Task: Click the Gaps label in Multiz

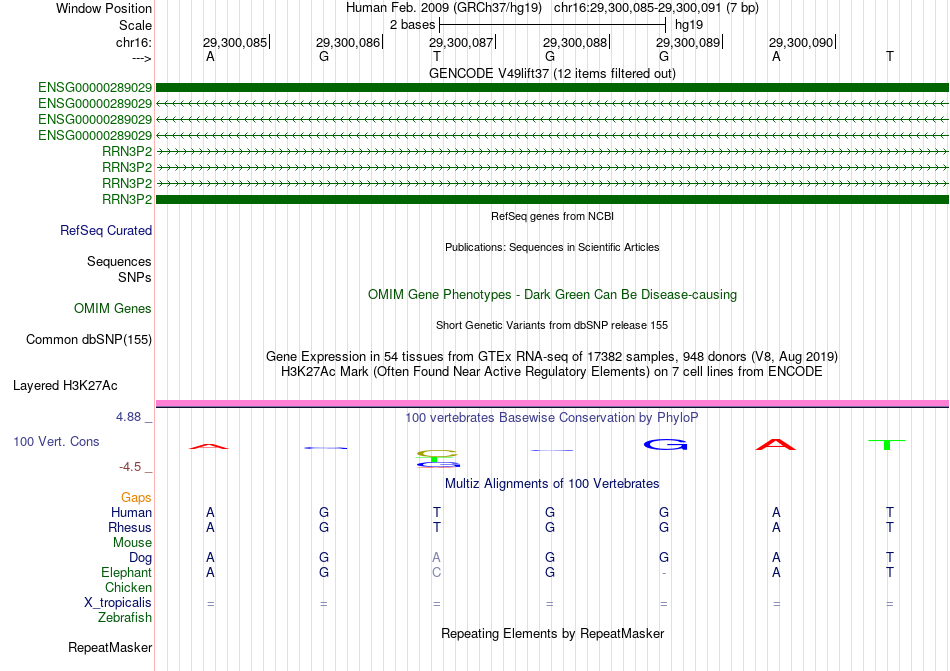Action: coord(136,497)
